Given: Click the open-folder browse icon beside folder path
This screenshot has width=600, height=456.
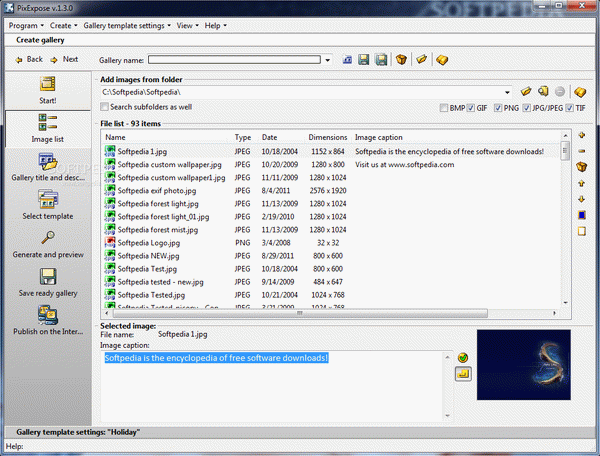Looking at the screenshot, I should [x=526, y=91].
